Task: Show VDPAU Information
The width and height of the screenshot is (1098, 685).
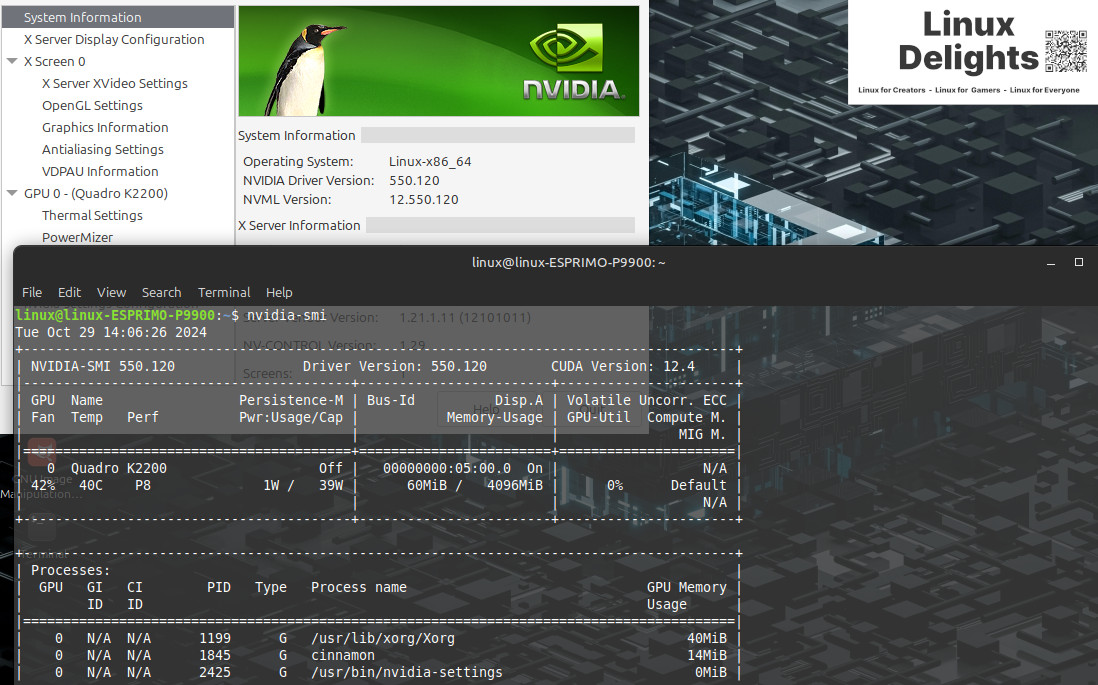Action: tap(100, 171)
